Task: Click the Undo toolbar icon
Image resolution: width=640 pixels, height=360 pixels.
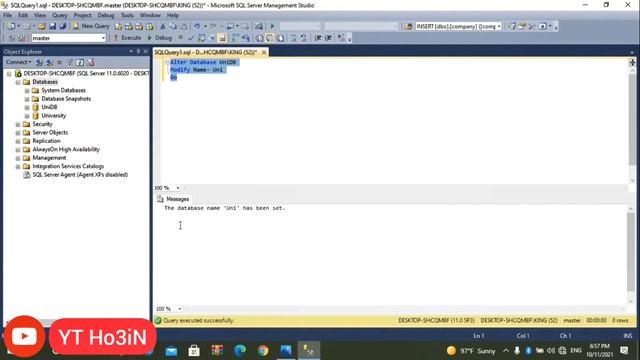Action: pyautogui.click(x=197, y=26)
